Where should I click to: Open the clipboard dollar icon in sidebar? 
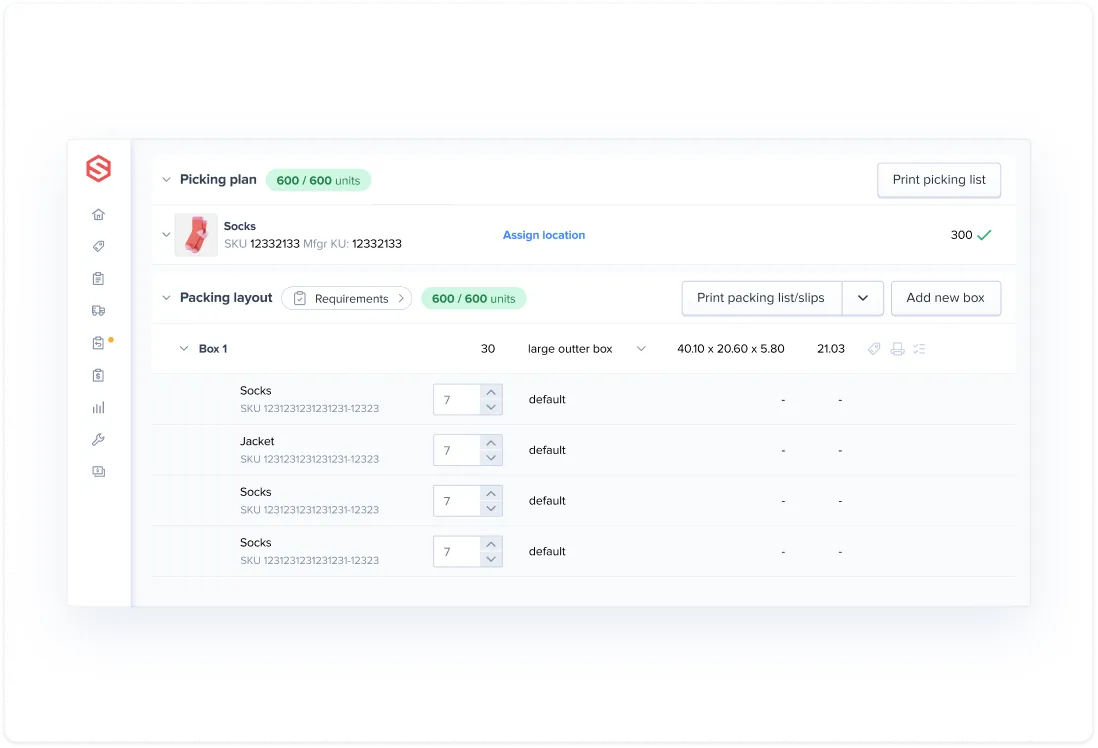coord(99,375)
